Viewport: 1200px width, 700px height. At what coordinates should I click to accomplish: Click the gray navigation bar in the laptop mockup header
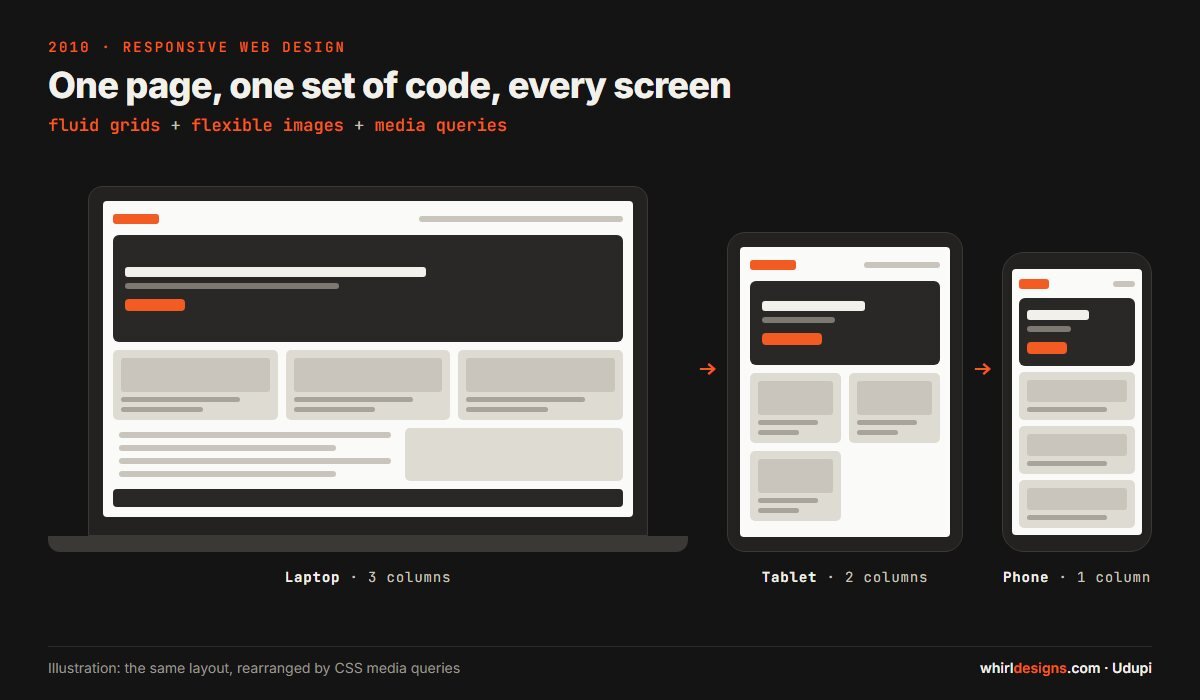coord(521,219)
